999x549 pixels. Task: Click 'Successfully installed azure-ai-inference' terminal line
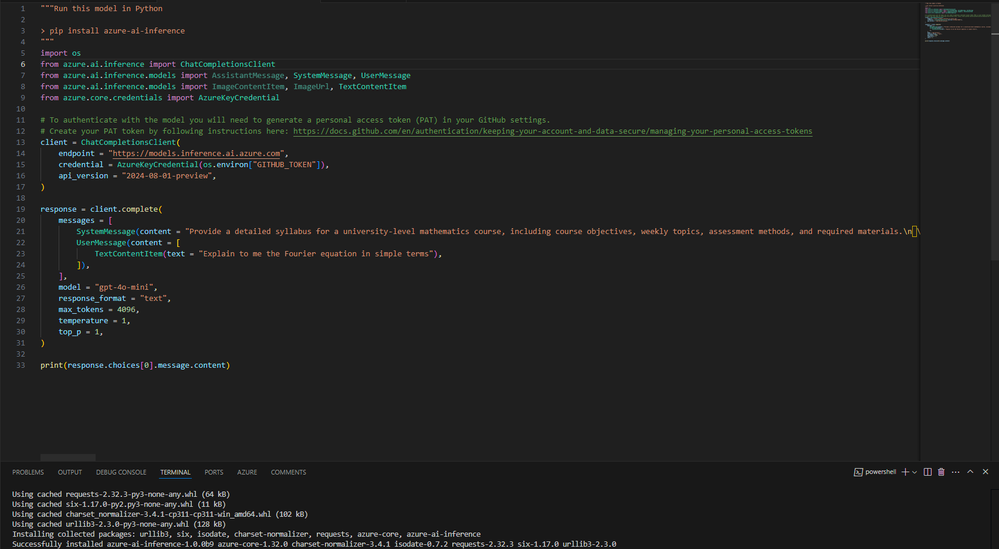coord(314,544)
